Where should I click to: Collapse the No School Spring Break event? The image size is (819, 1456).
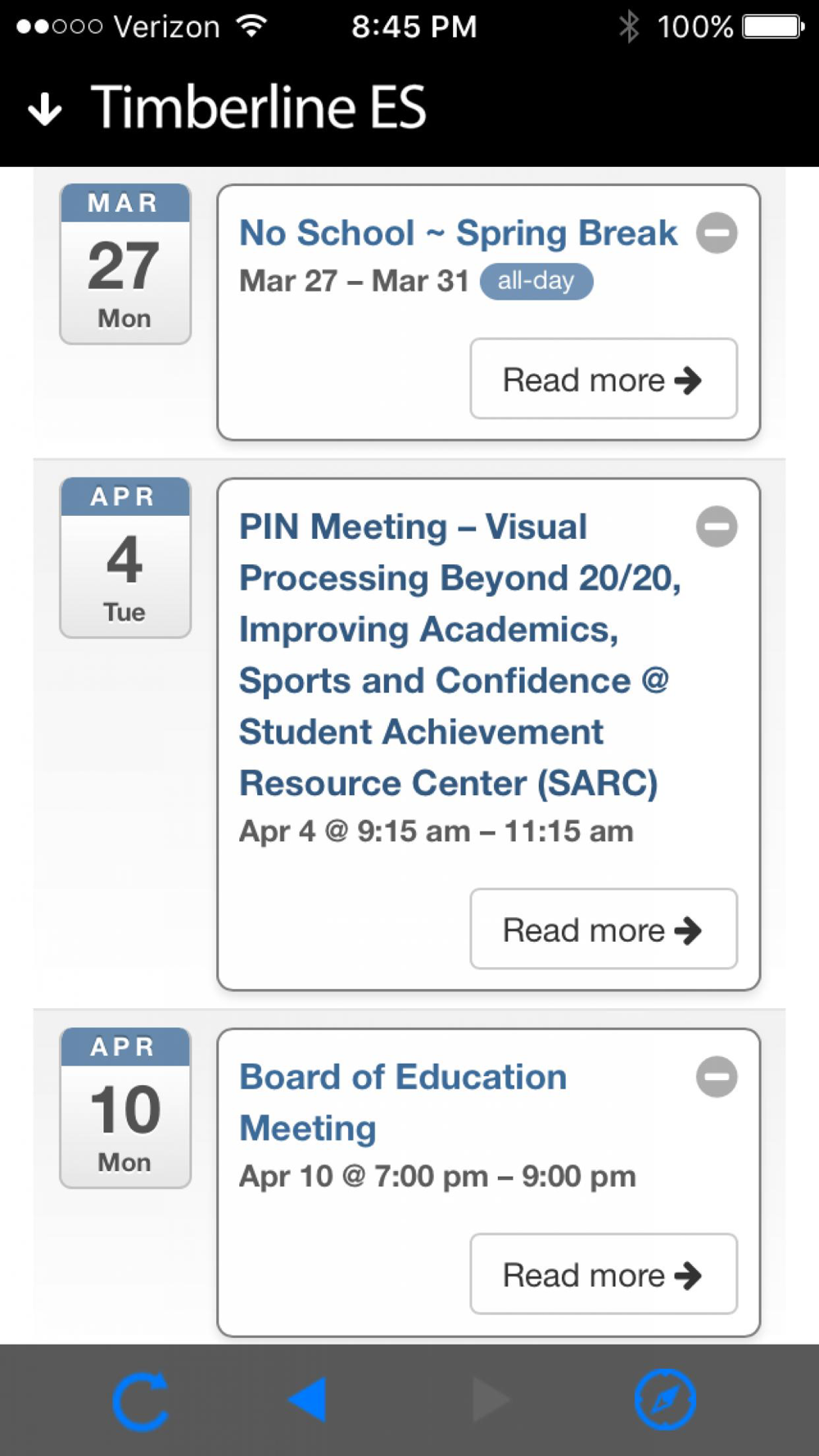[717, 233]
